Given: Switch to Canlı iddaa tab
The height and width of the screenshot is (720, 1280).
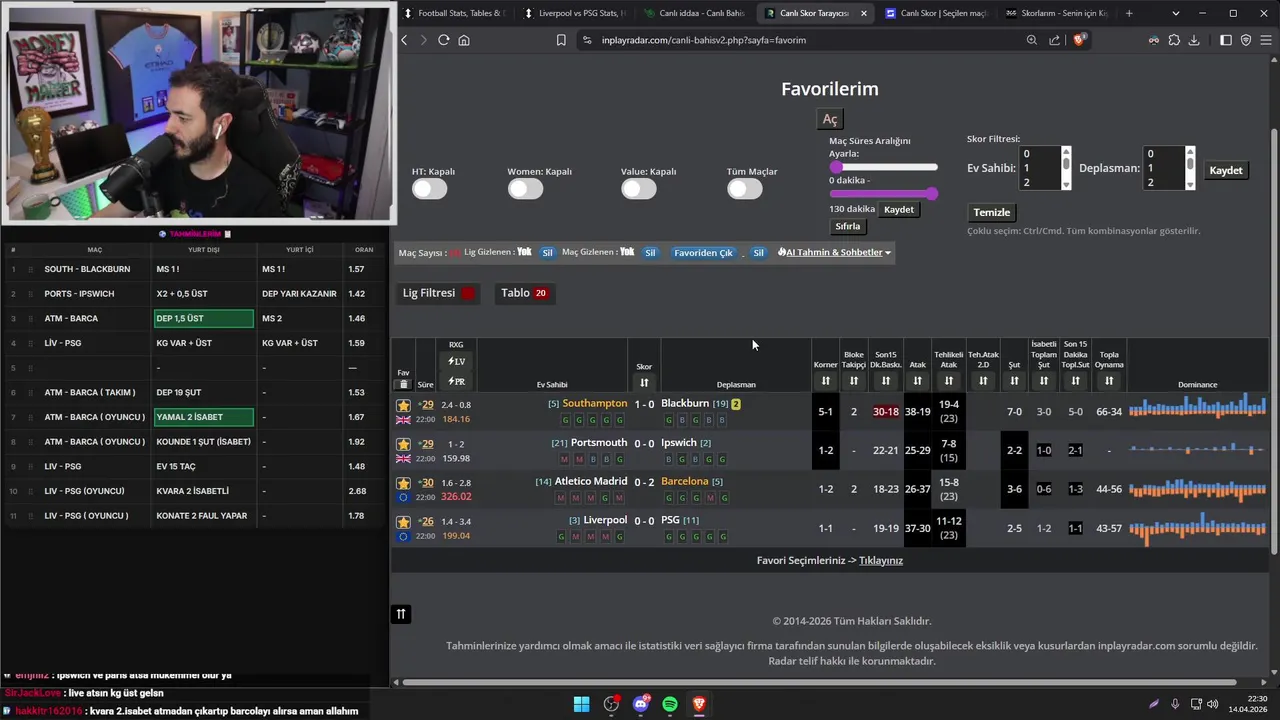Looking at the screenshot, I should pos(695,13).
